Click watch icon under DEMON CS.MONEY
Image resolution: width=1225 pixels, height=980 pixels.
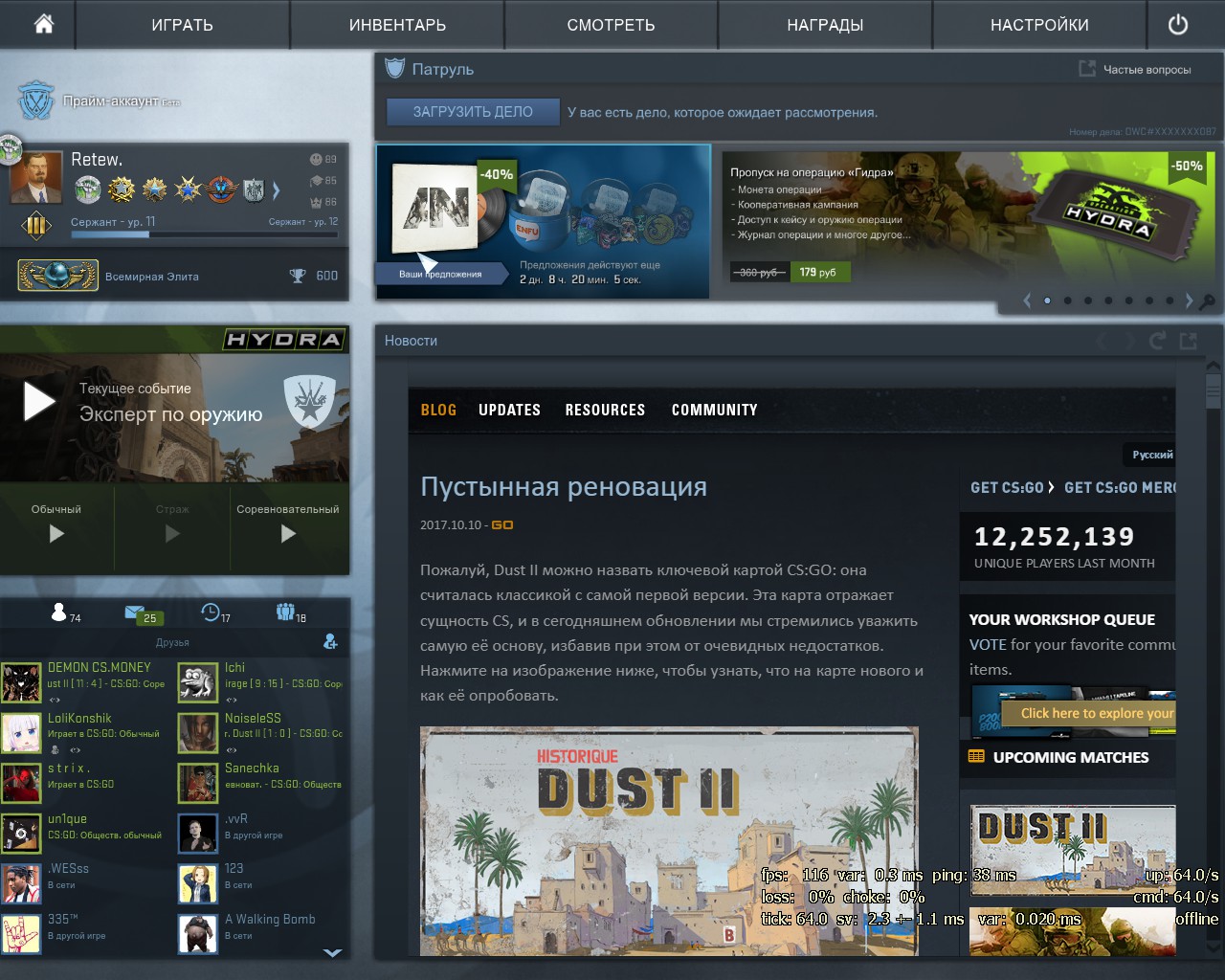point(54,699)
